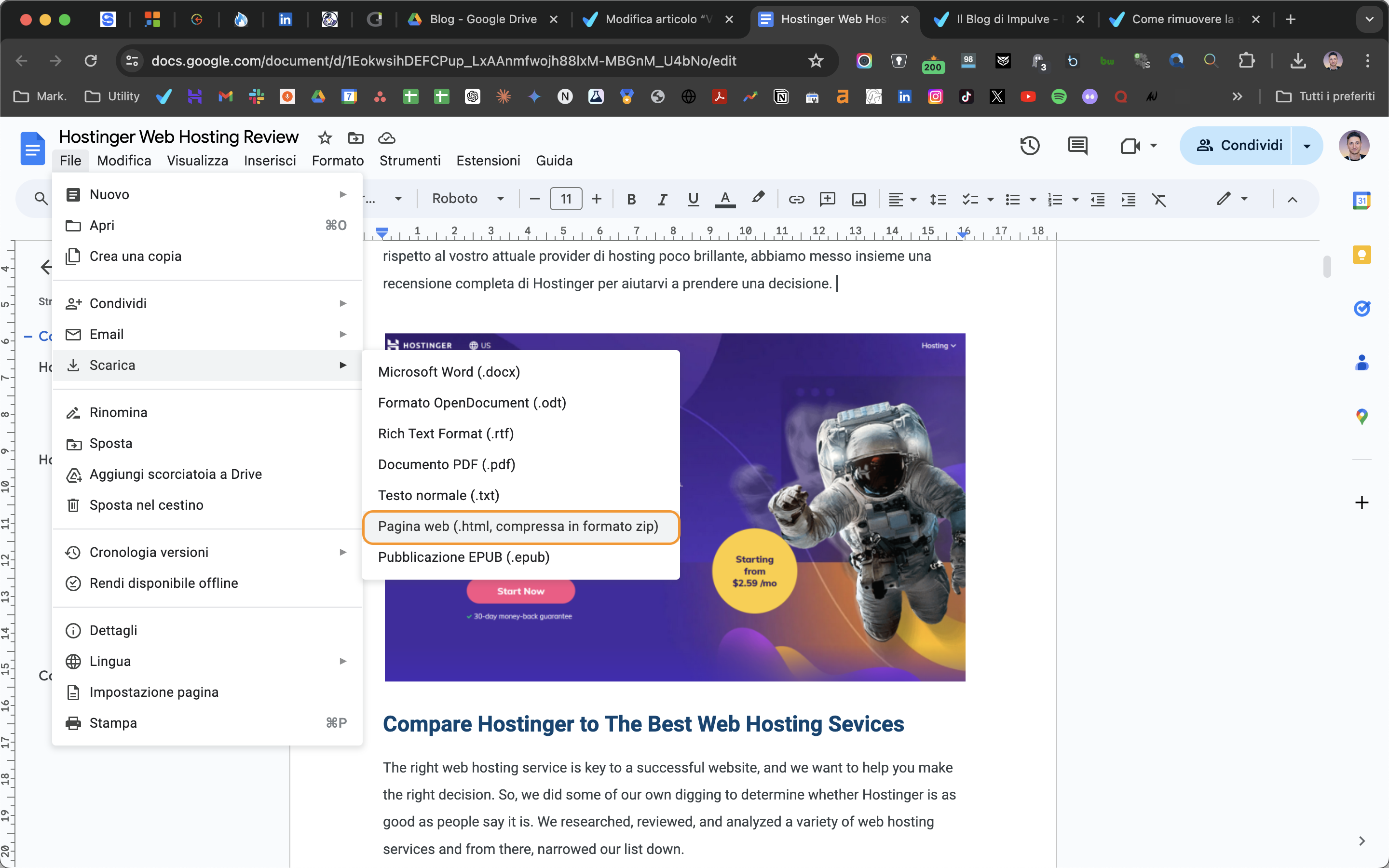1389x868 pixels.
Task: Open the Roboto font dropdown
Action: [x=468, y=199]
